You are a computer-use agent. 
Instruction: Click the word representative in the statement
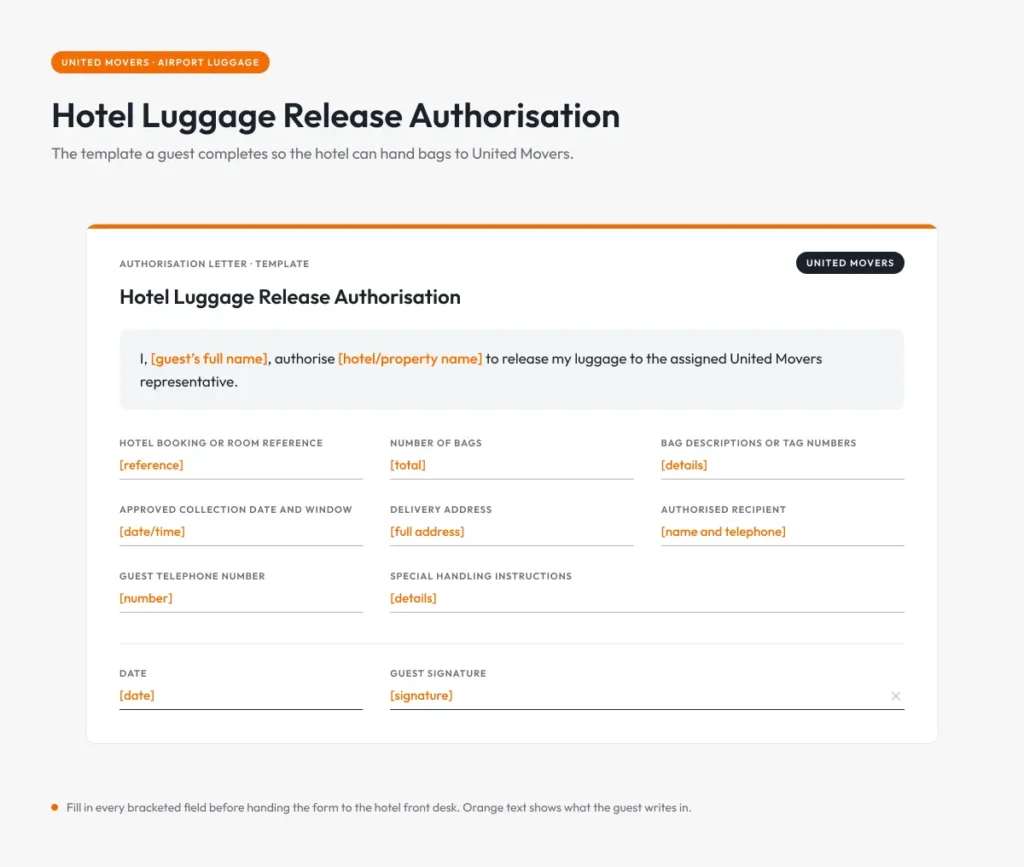click(187, 382)
